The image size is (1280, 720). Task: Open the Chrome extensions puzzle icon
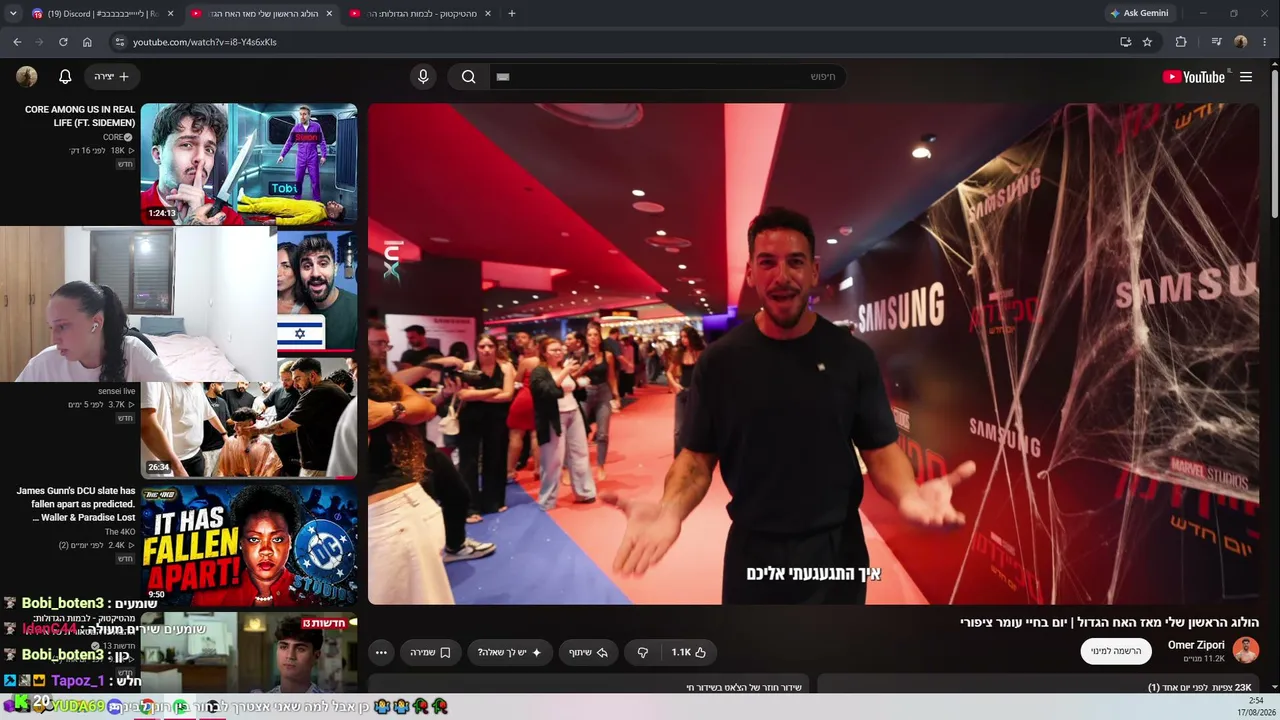pos(1181,42)
